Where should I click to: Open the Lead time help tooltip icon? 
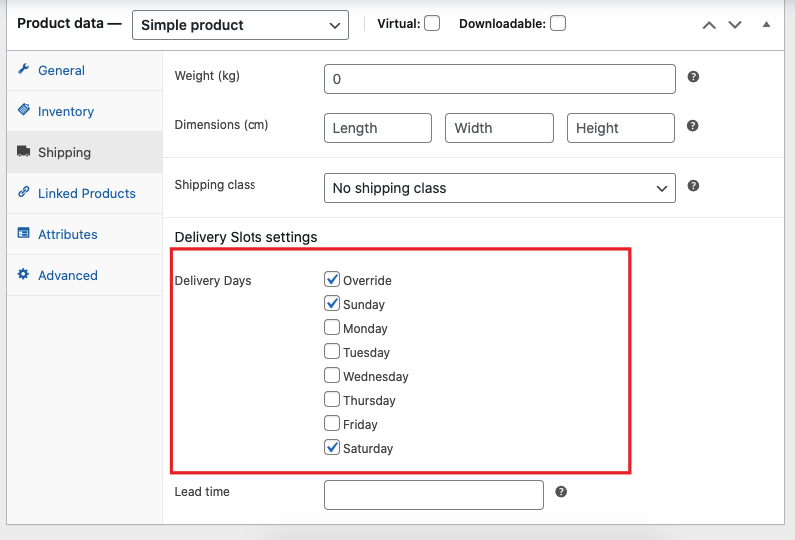(561, 492)
